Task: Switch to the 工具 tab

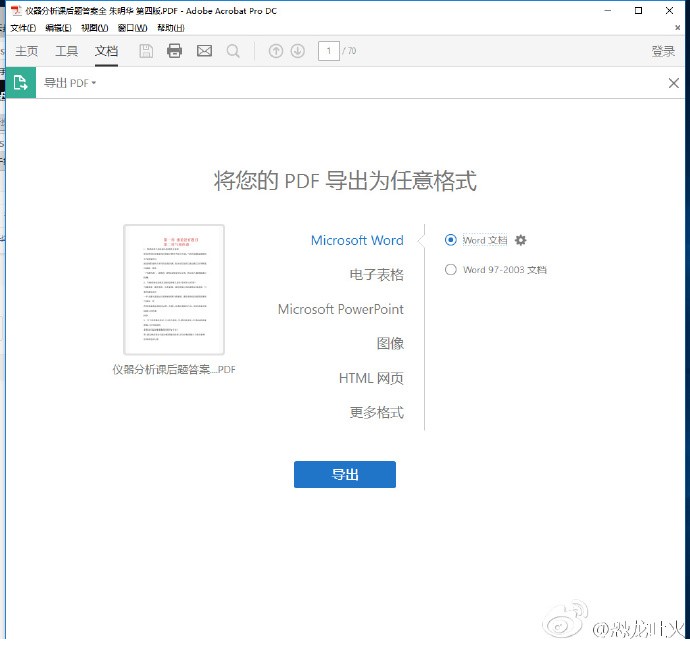Action: pyautogui.click(x=66, y=51)
